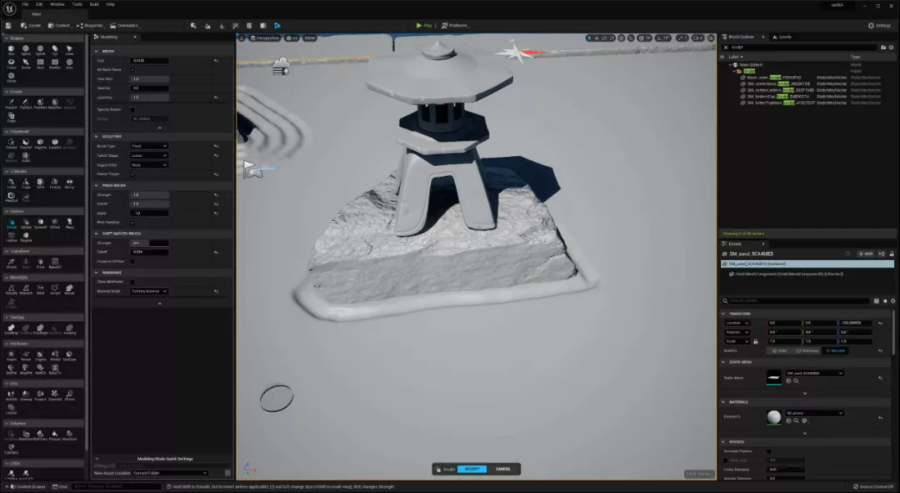Open the Build menu
Screen dimensions: 900x493
tap(94, 4)
